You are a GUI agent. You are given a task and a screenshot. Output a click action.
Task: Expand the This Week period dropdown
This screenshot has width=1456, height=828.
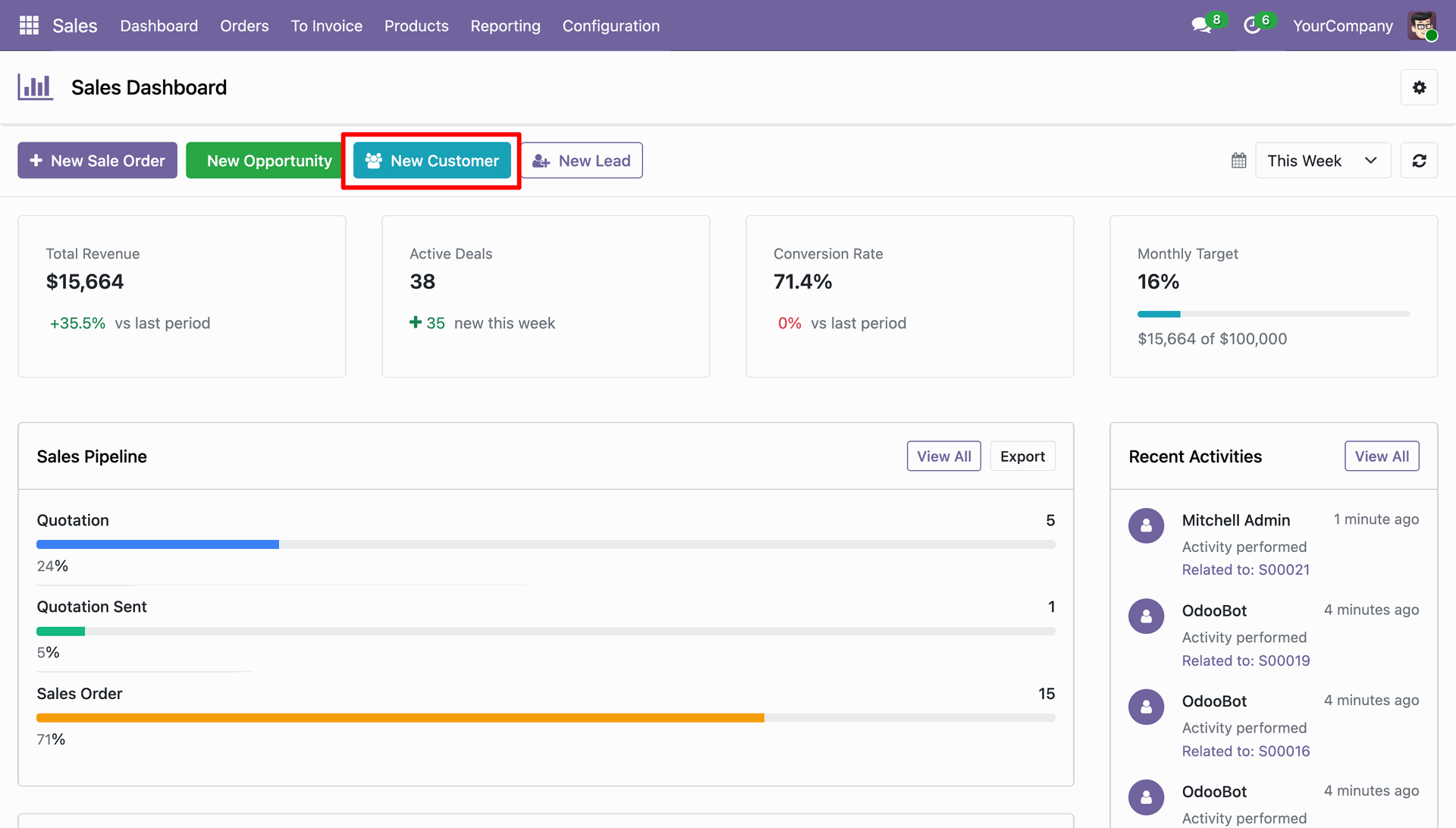point(1323,161)
